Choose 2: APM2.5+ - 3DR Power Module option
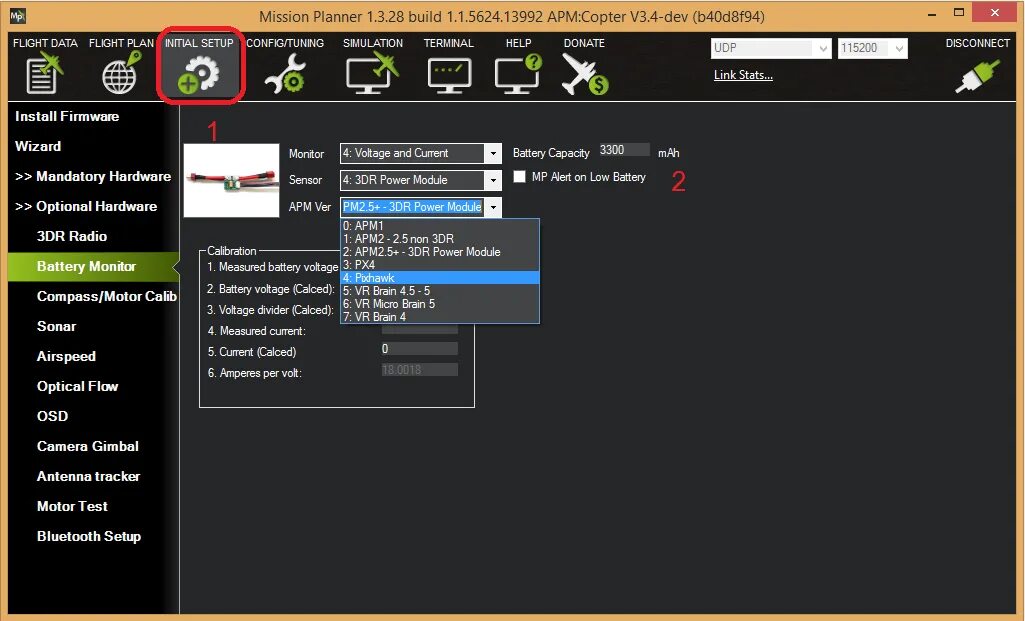This screenshot has width=1025, height=621. (x=440, y=252)
